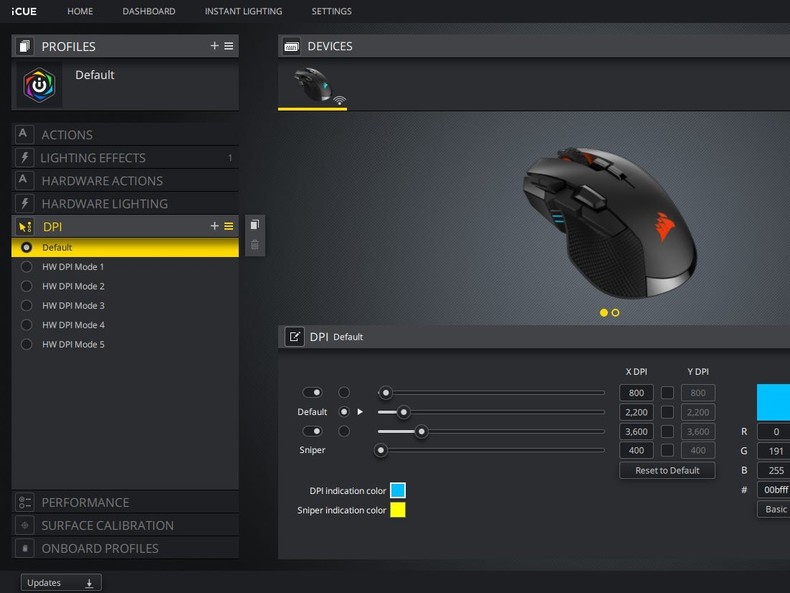Toggle the switch on the 800 DPI row

[313, 393]
